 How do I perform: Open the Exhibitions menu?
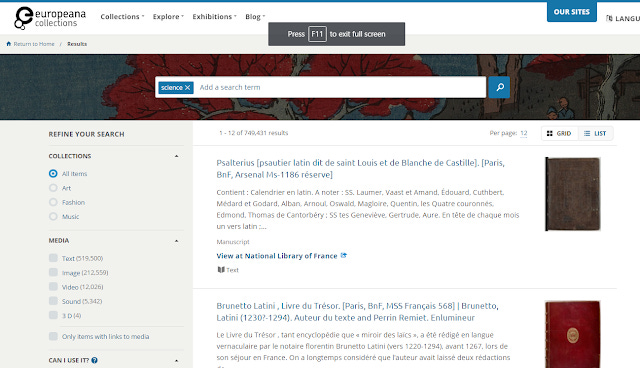[214, 17]
